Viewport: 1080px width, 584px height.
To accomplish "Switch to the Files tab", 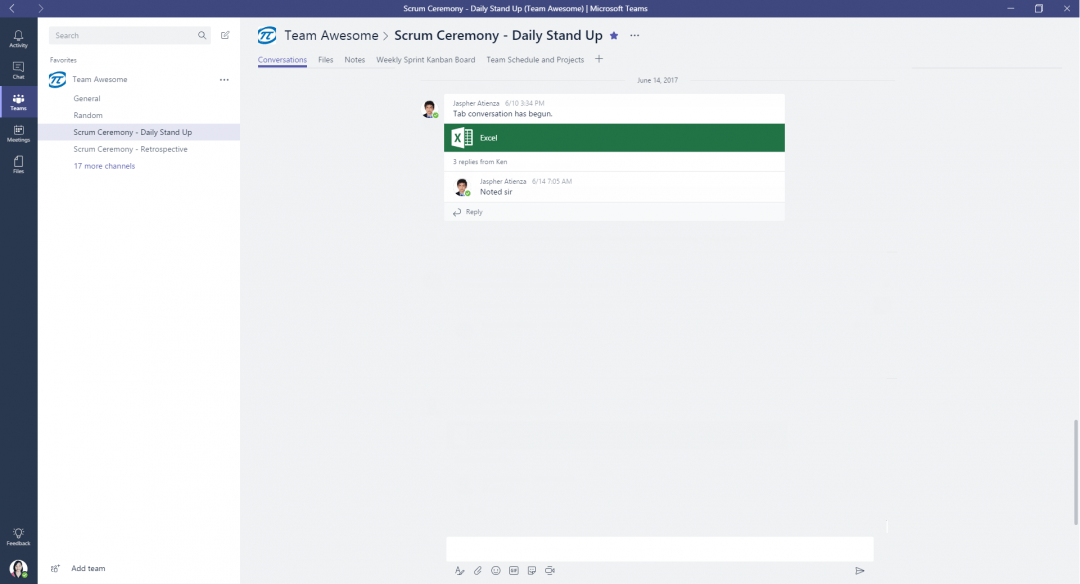I will click(x=325, y=59).
